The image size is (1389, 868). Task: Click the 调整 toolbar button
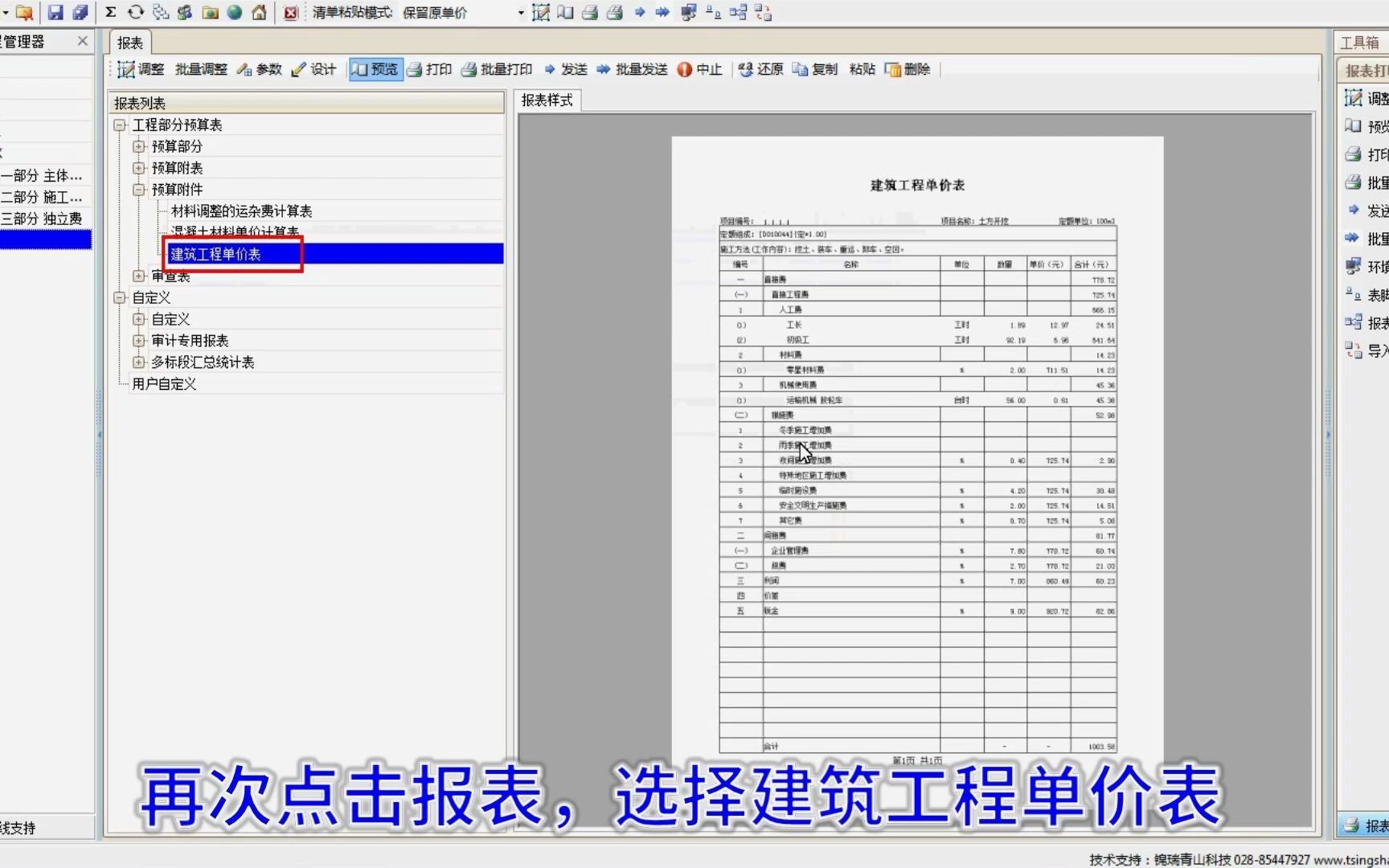(141, 69)
